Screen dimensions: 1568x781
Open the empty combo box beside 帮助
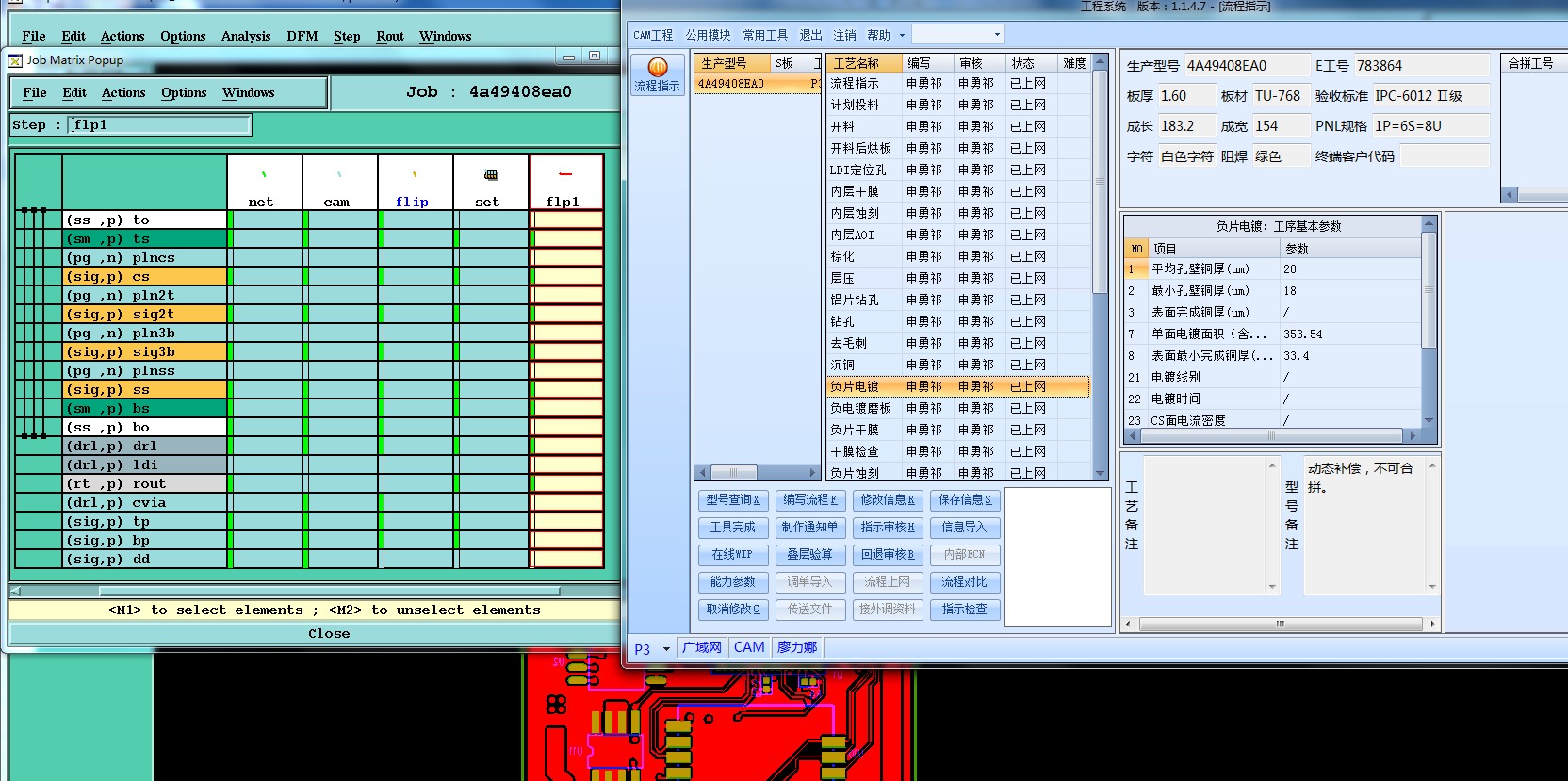957,35
